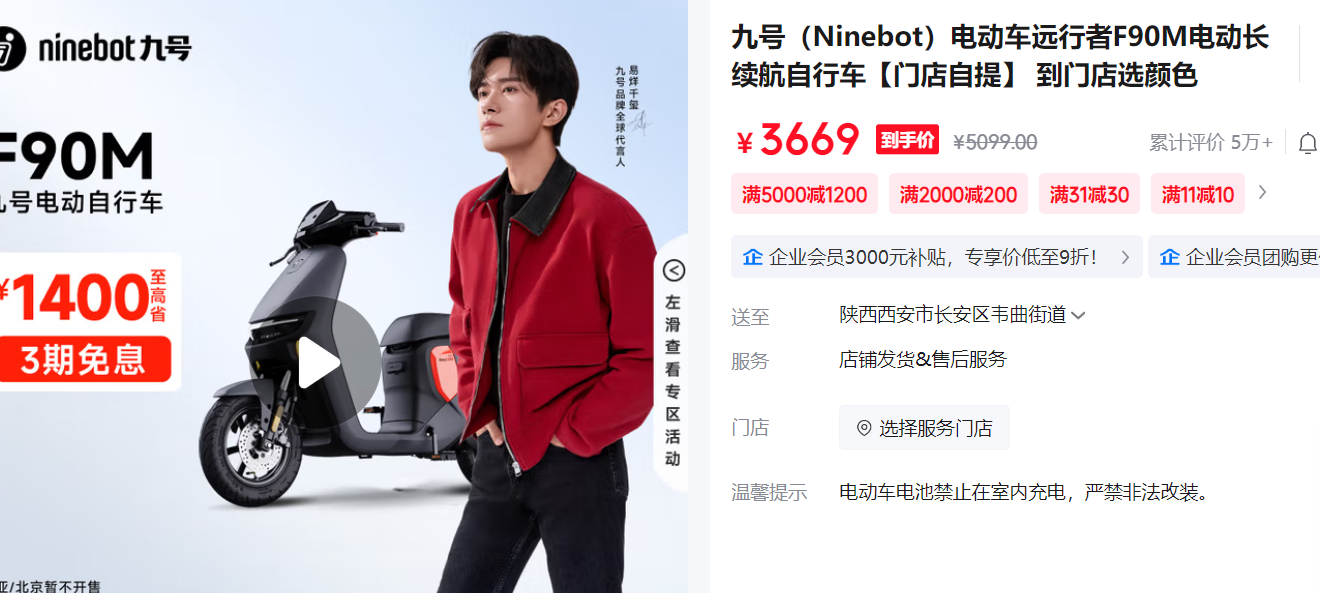Open 累计评价 5万+ reviews link
1320x593 pixels.
click(1210, 143)
